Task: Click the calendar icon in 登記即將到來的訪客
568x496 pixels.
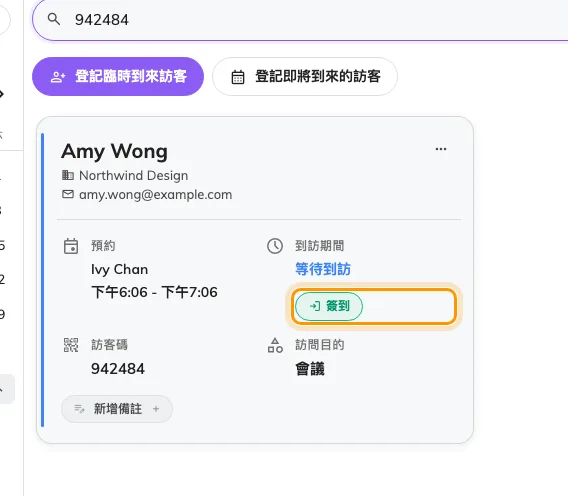Action: tap(238, 77)
